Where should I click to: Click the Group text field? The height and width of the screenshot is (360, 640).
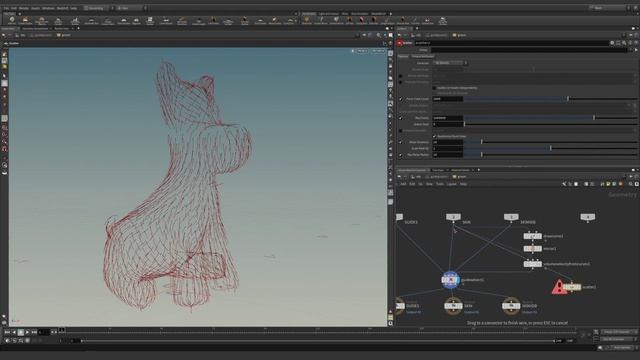530,50
